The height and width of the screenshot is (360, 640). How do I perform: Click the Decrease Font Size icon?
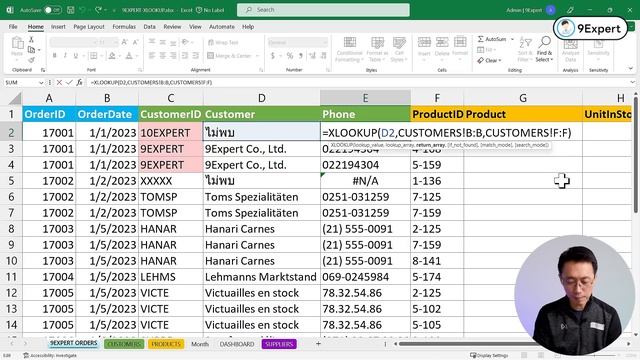click(x=136, y=42)
